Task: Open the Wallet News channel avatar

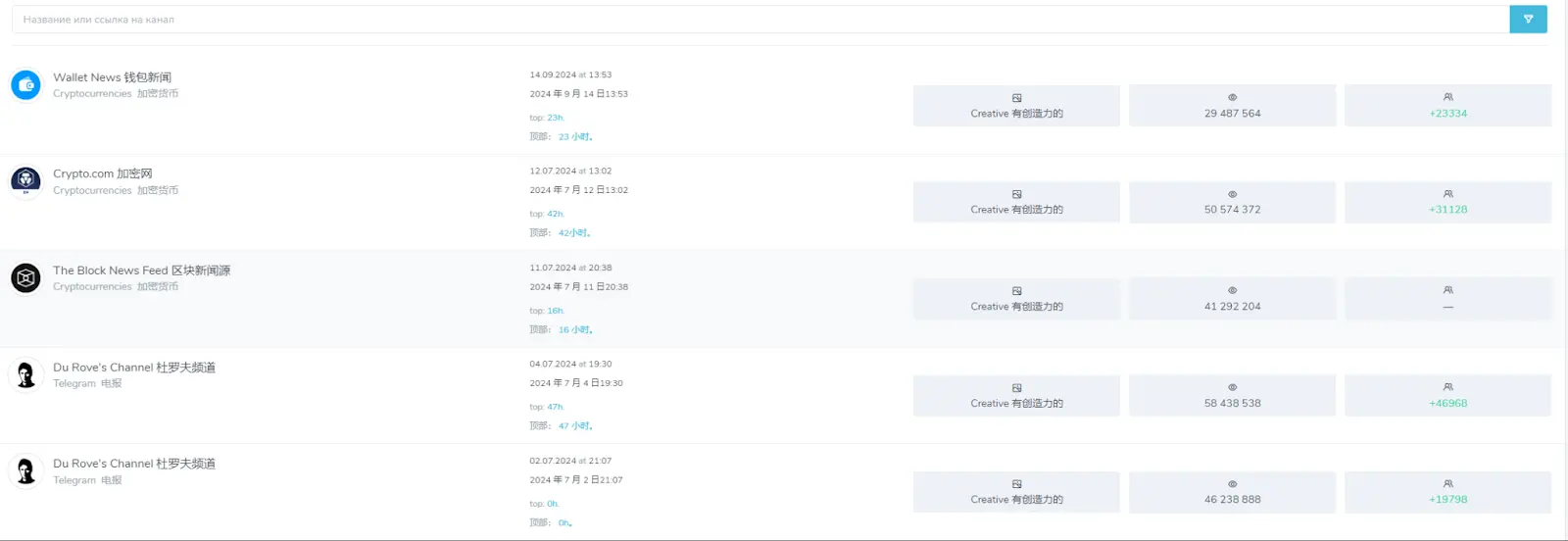Action: [26, 85]
